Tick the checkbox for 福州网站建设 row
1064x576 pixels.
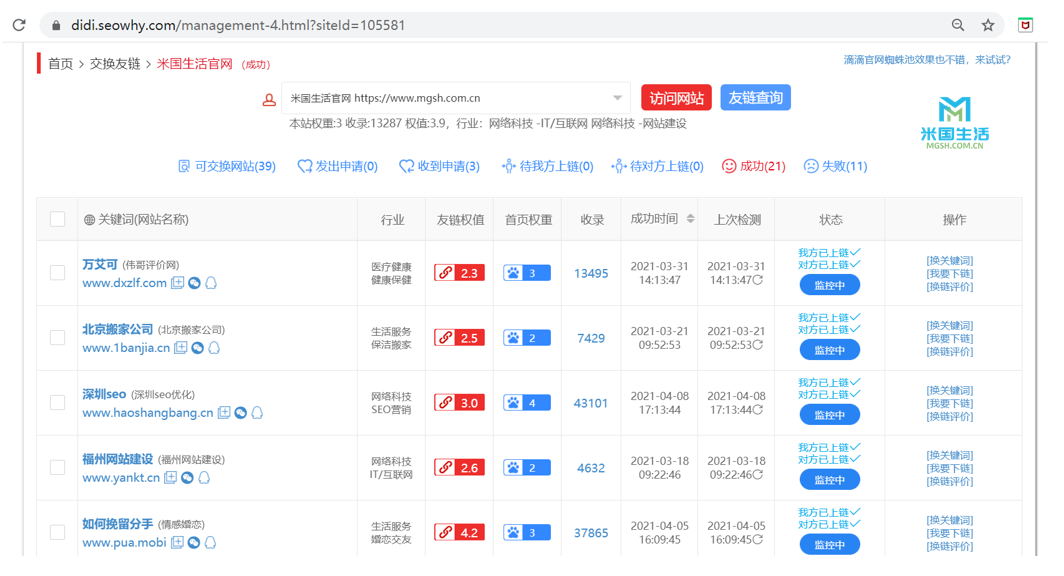click(x=58, y=467)
